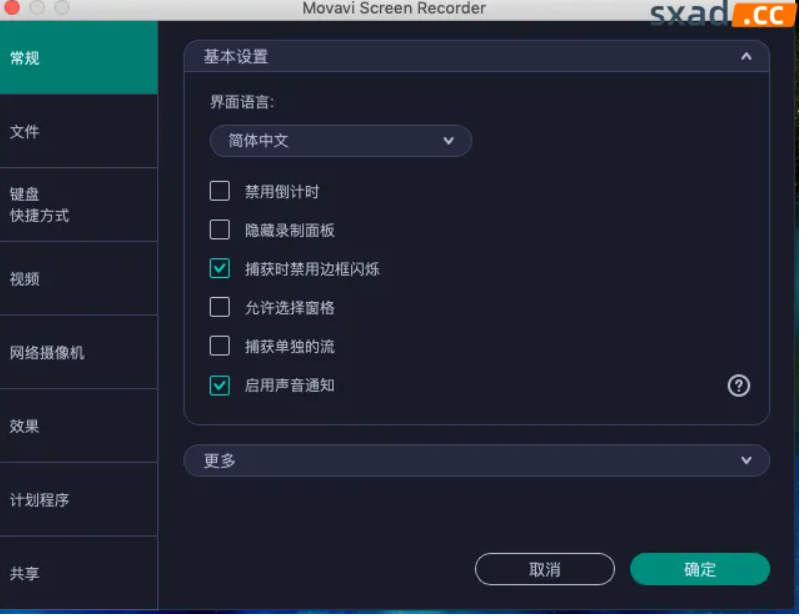The width and height of the screenshot is (802, 616).
Task: Open the help question mark icon
Action: tap(740, 387)
